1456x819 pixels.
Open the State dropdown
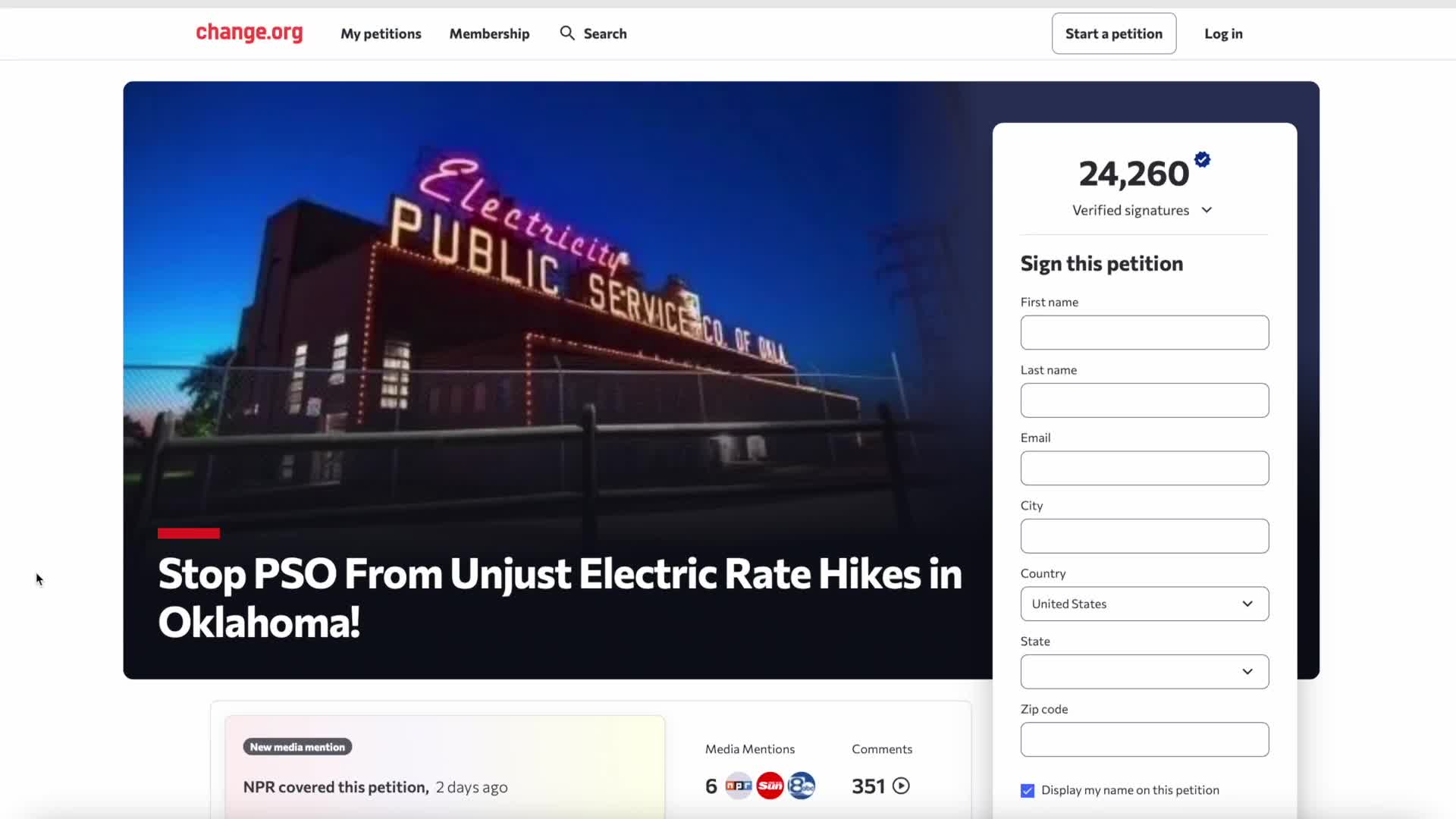(x=1144, y=672)
